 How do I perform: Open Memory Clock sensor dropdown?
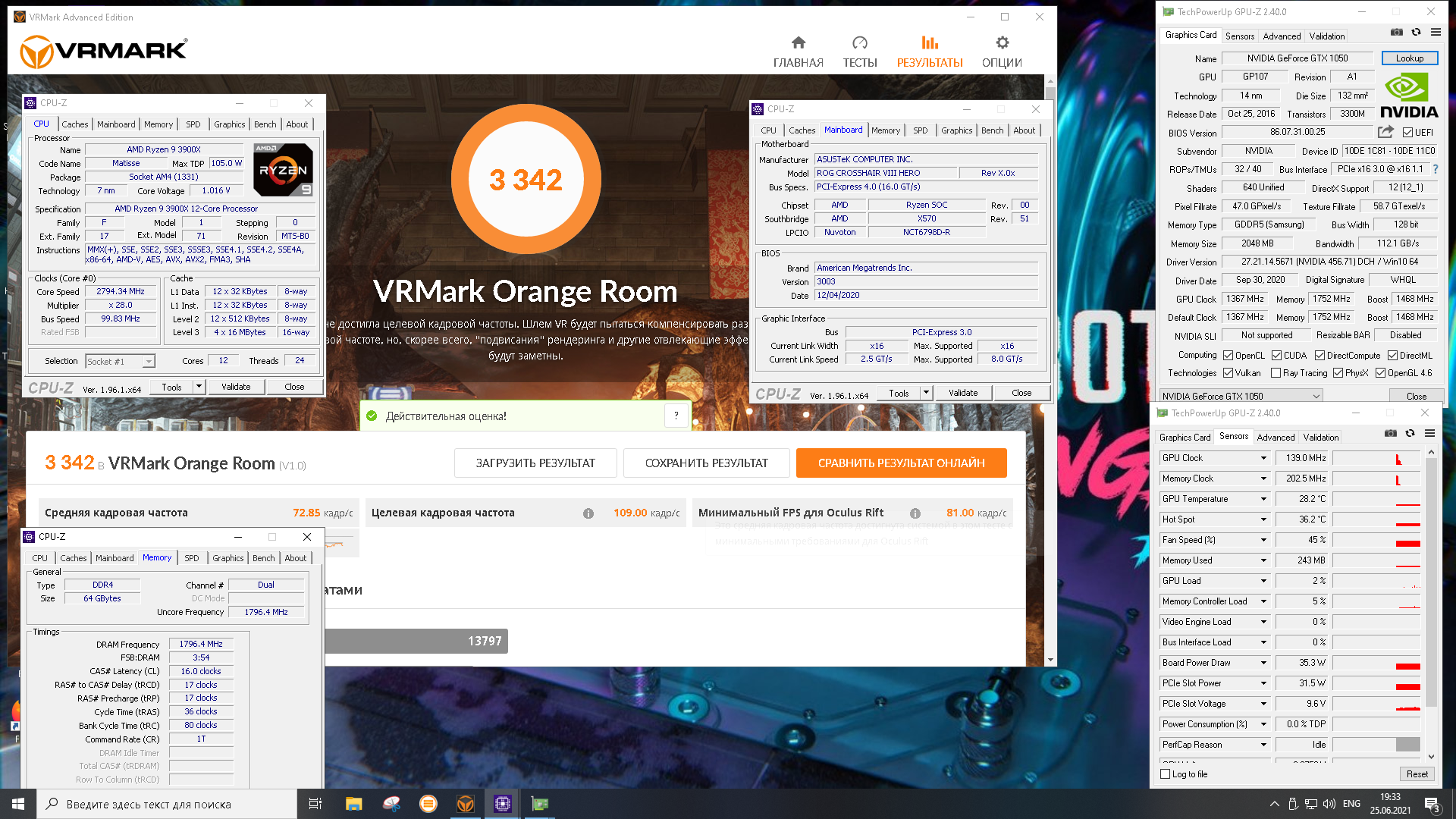pos(1263,479)
